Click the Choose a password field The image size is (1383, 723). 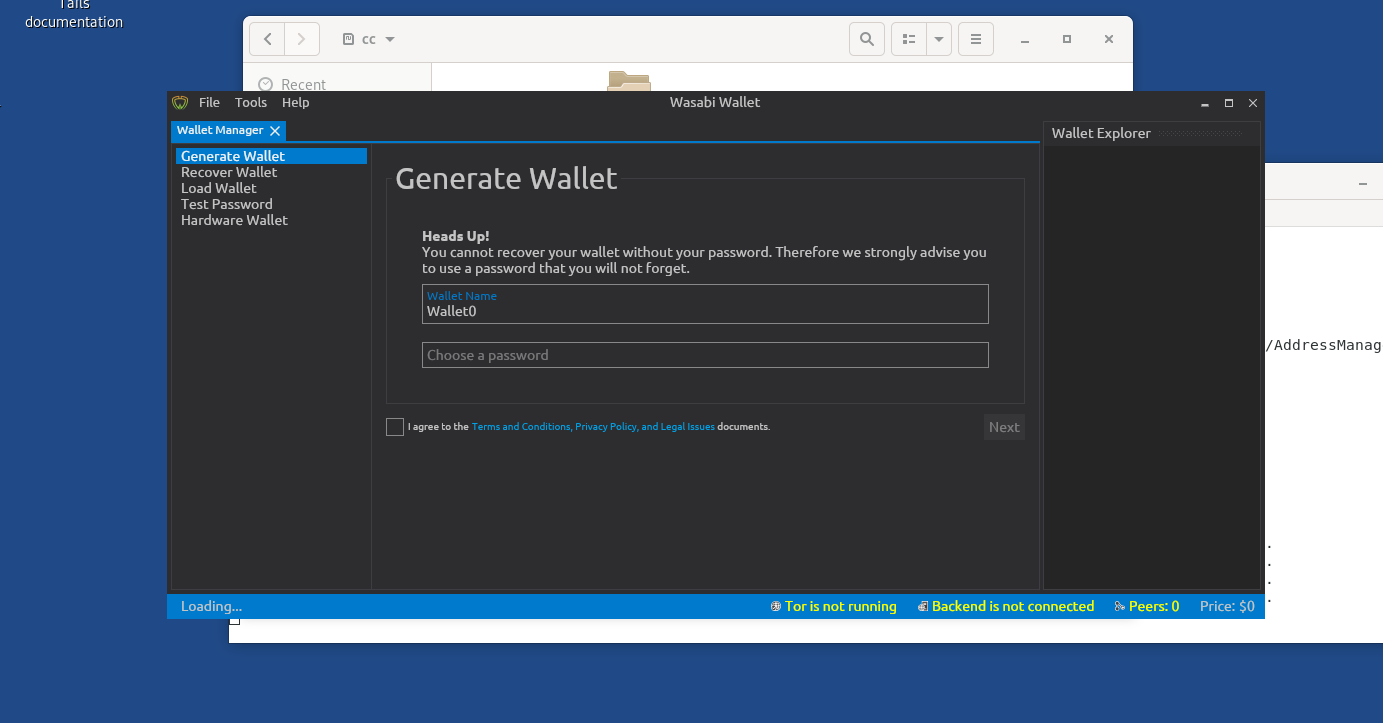[705, 354]
